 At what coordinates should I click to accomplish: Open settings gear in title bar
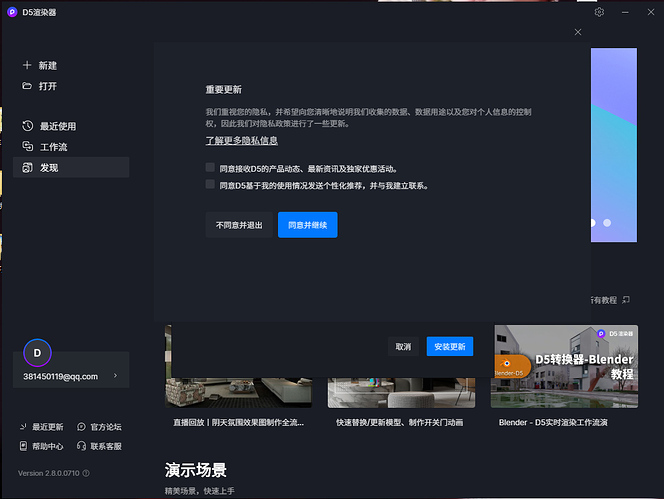point(599,12)
